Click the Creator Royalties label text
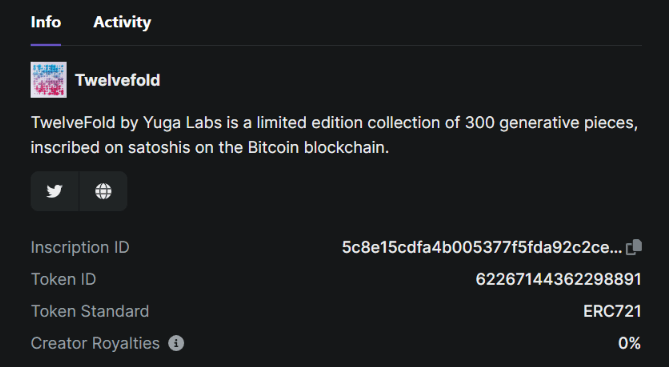 pos(95,343)
